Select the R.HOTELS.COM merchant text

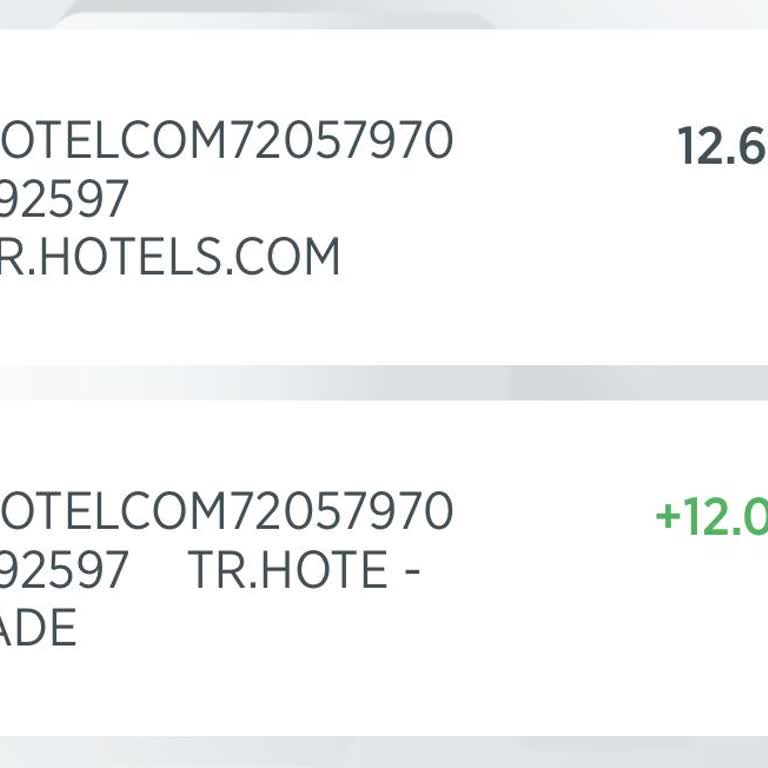tap(170, 257)
